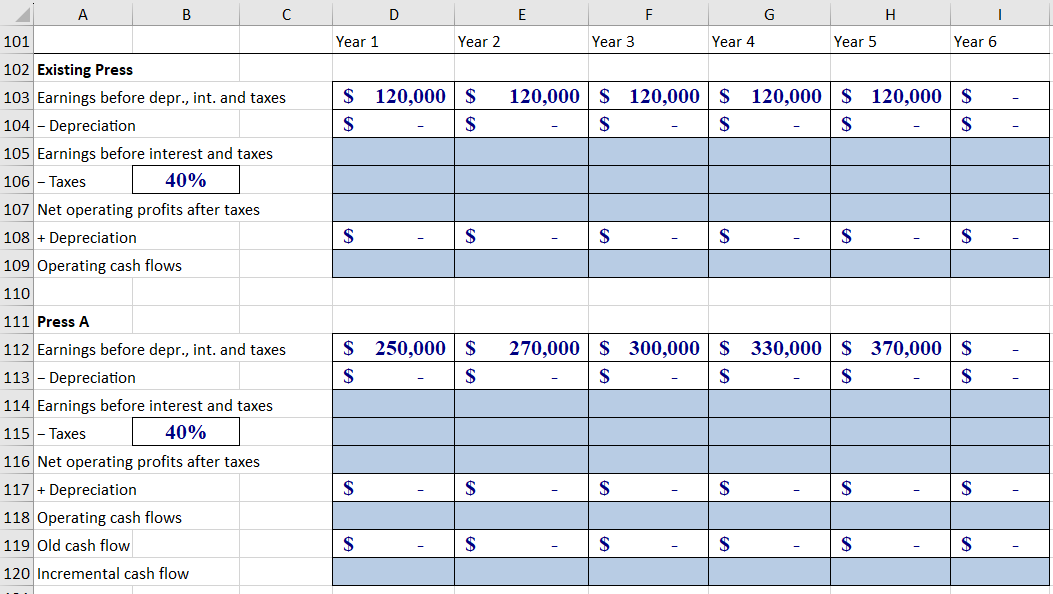Select row 106 header
The image size is (1053, 594).
(x=17, y=181)
